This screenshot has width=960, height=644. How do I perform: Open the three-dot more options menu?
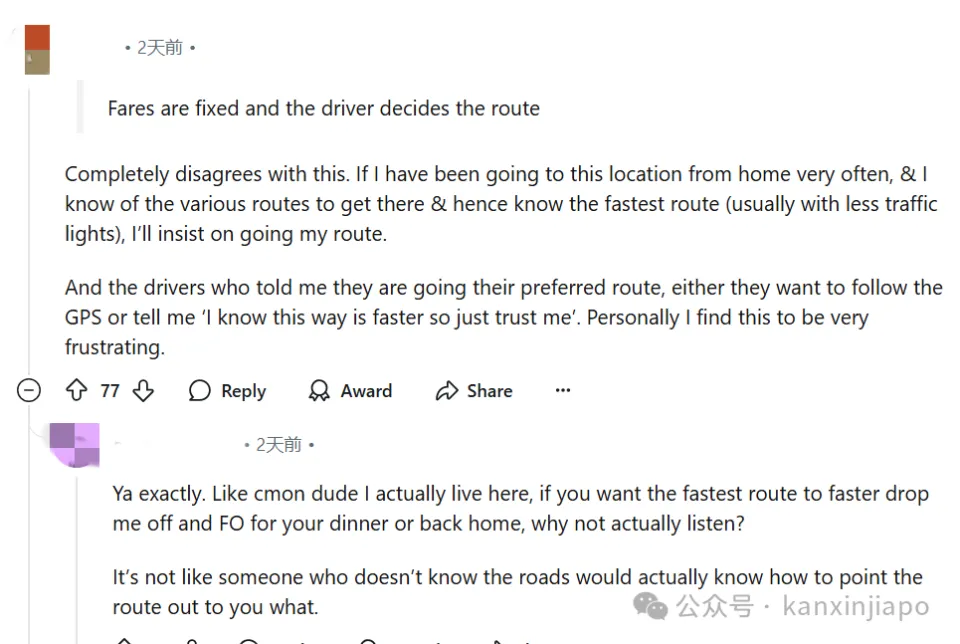click(563, 390)
